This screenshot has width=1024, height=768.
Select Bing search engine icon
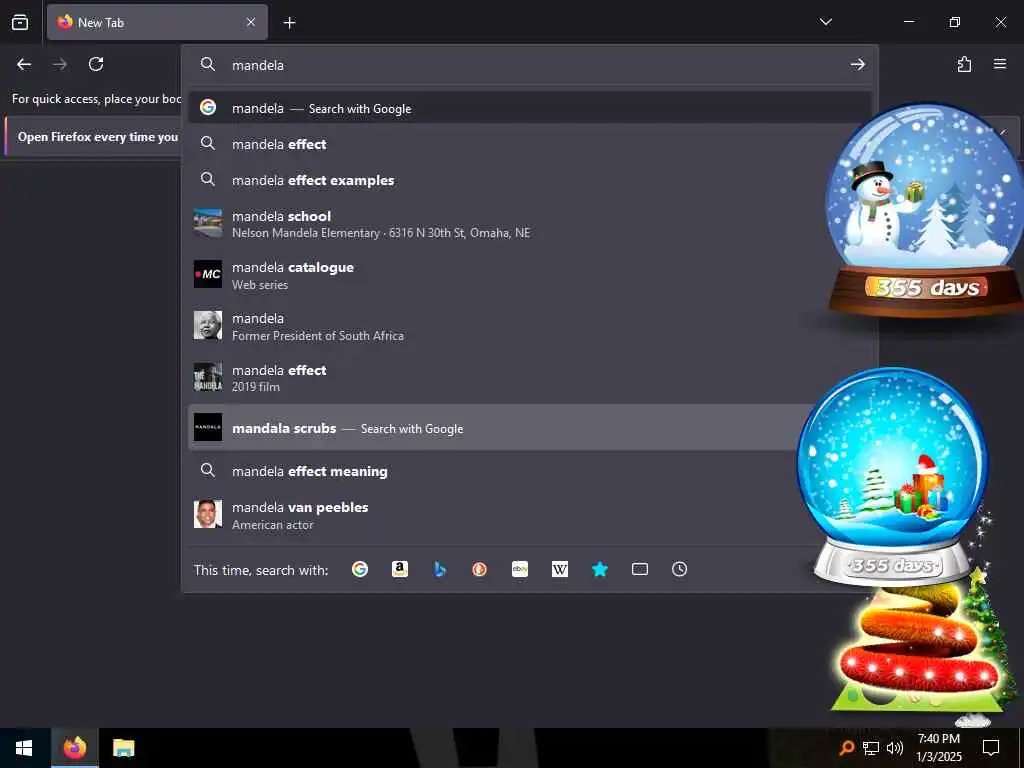[x=440, y=569]
